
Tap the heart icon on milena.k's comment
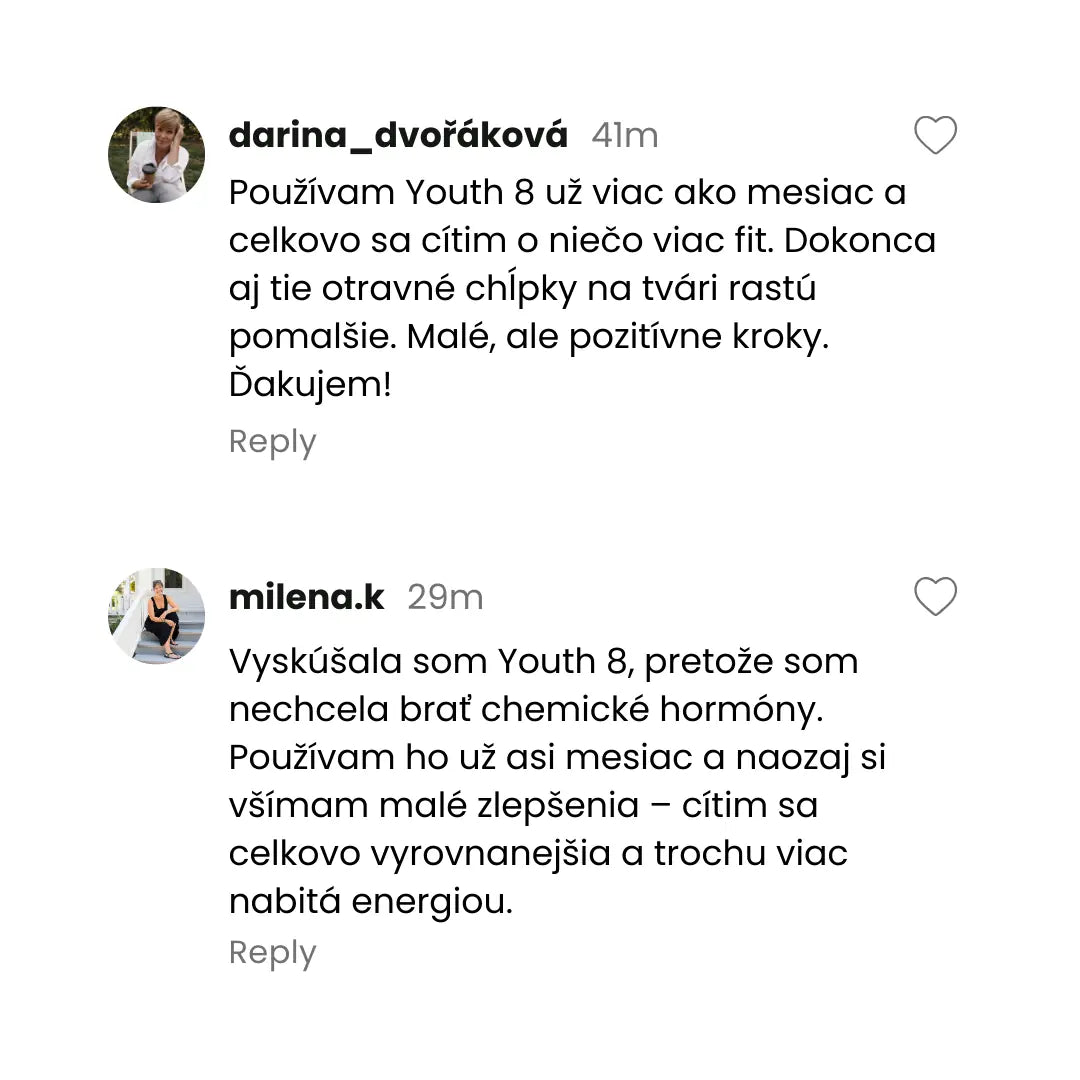[x=936, y=597]
